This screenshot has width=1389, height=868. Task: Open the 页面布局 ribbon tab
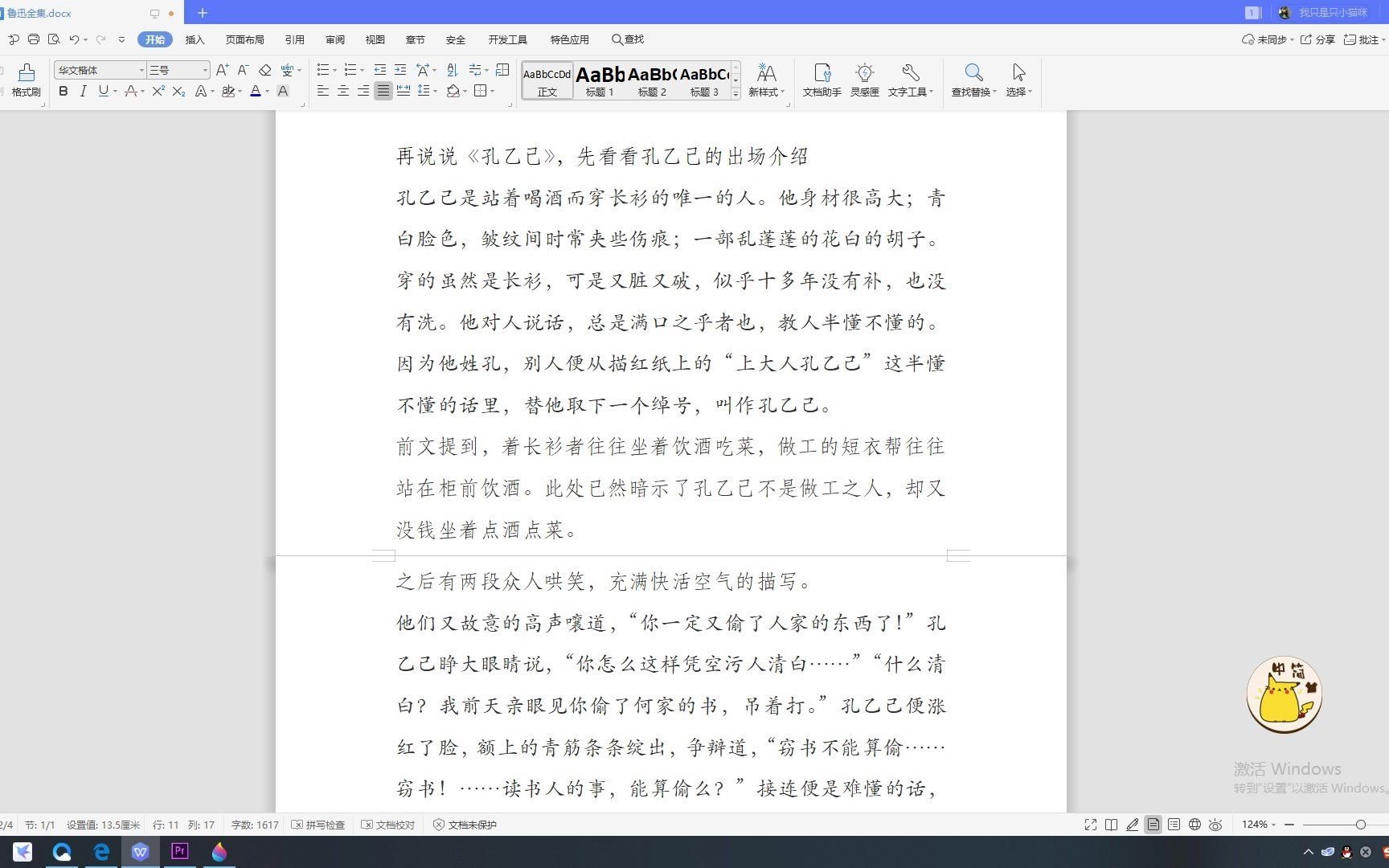(244, 39)
